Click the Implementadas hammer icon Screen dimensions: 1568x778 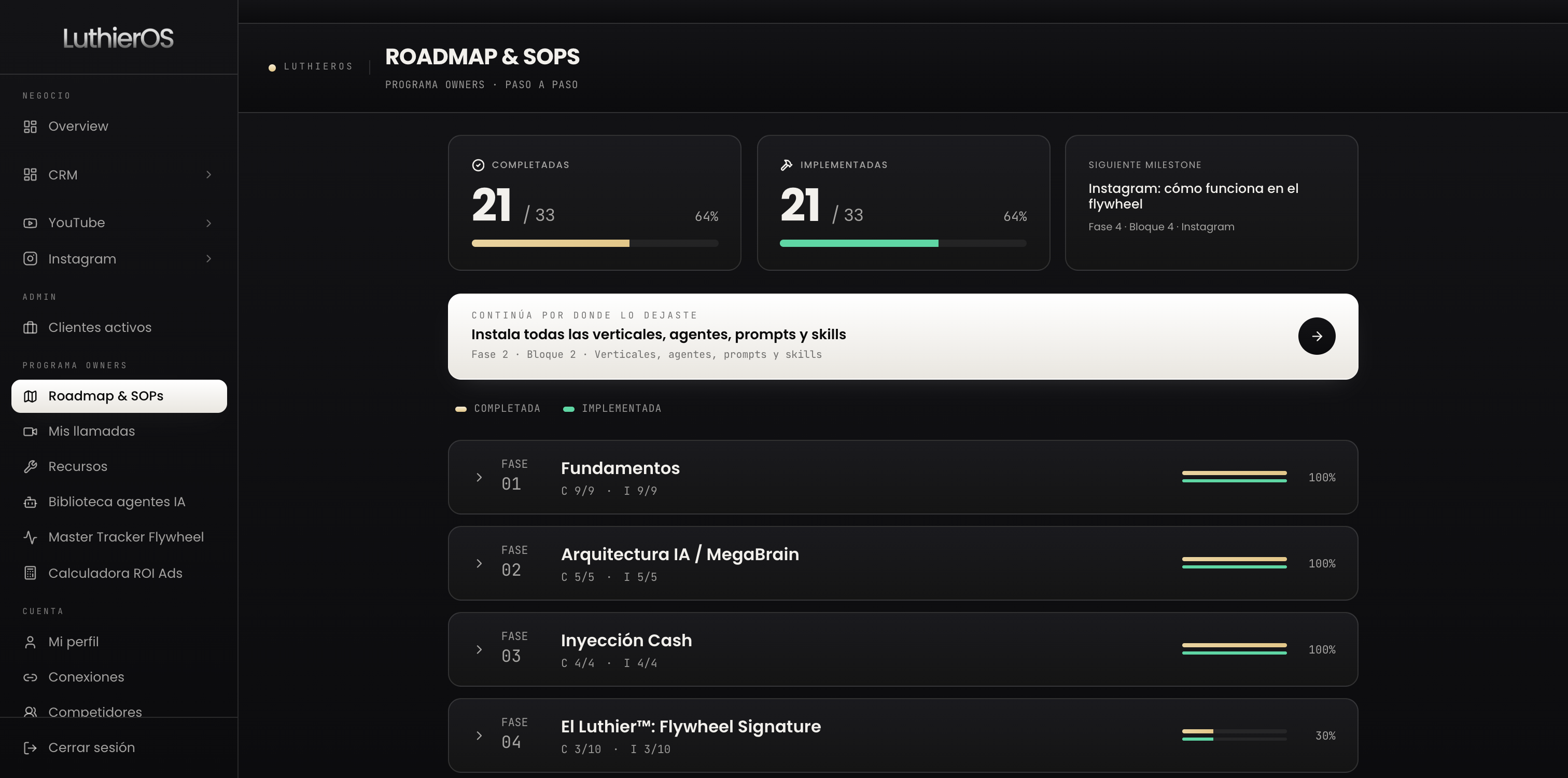[787, 165]
